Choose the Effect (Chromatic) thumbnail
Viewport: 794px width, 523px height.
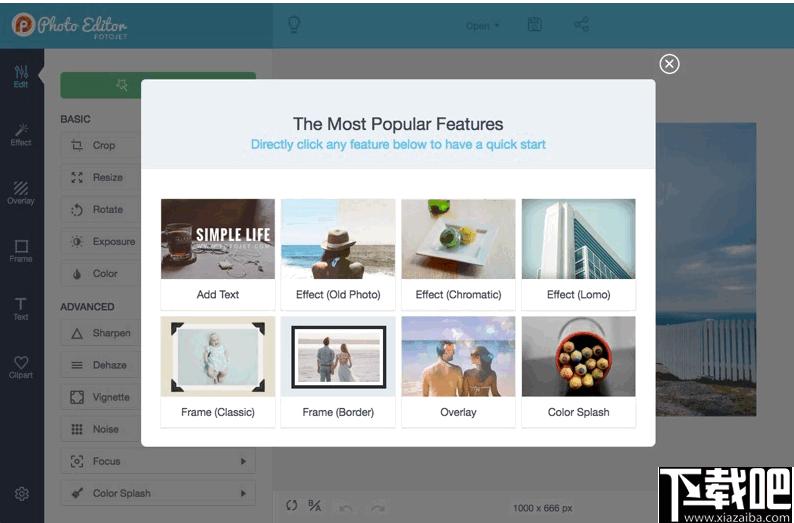click(x=458, y=239)
